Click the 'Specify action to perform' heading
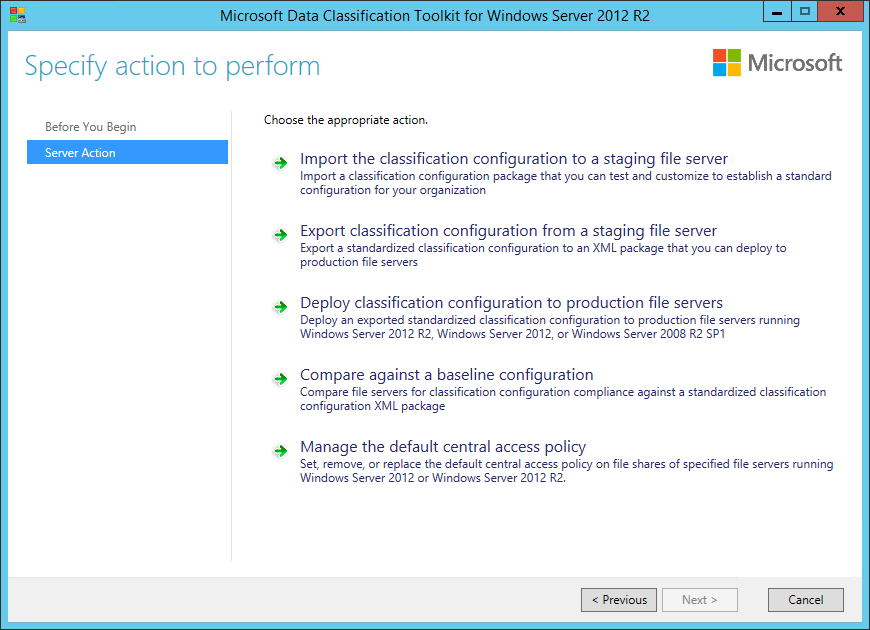The height and width of the screenshot is (630, 870). coord(173,66)
